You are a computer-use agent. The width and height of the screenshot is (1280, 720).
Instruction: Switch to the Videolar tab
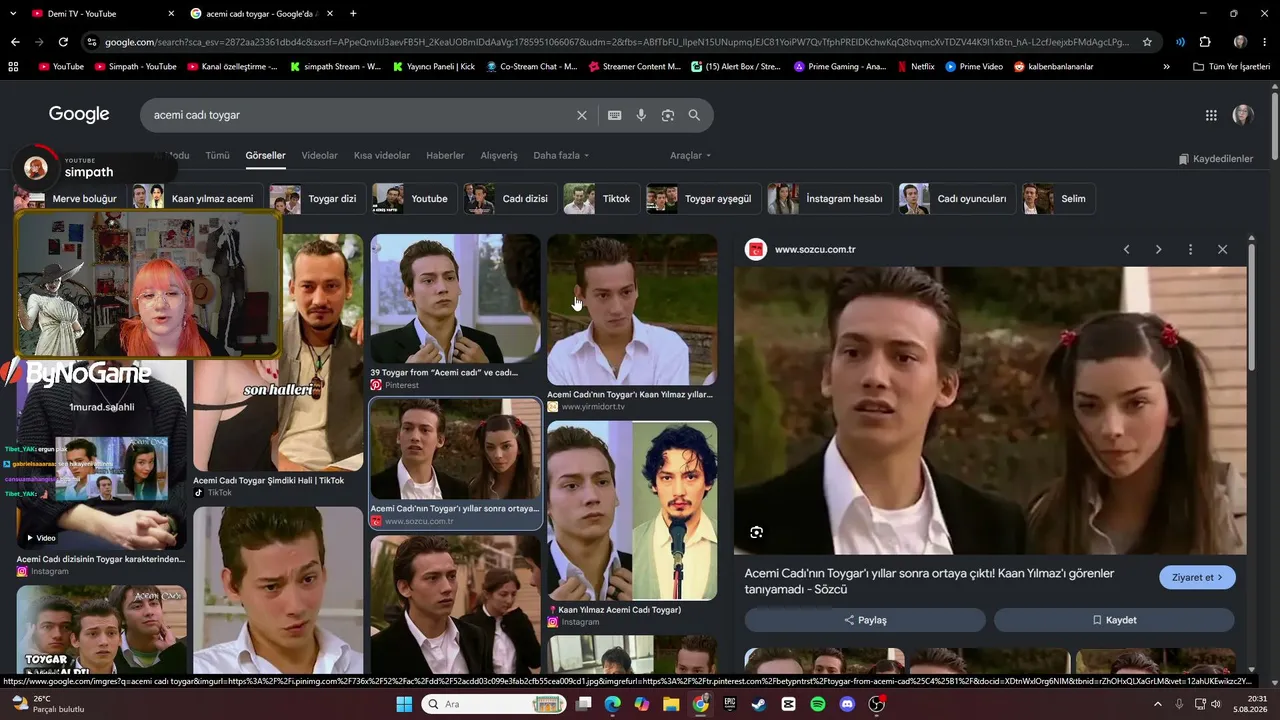320,156
